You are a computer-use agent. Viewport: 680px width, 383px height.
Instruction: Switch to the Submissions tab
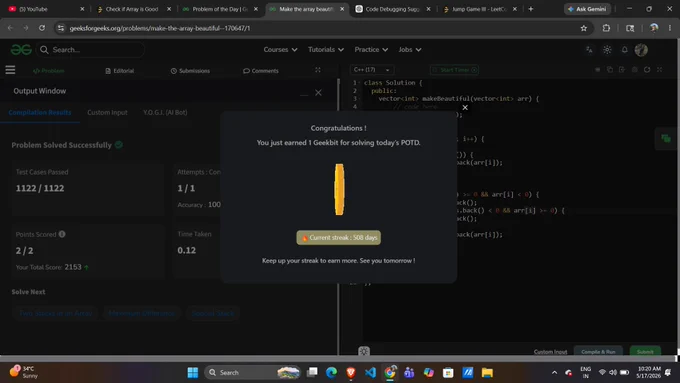(190, 71)
